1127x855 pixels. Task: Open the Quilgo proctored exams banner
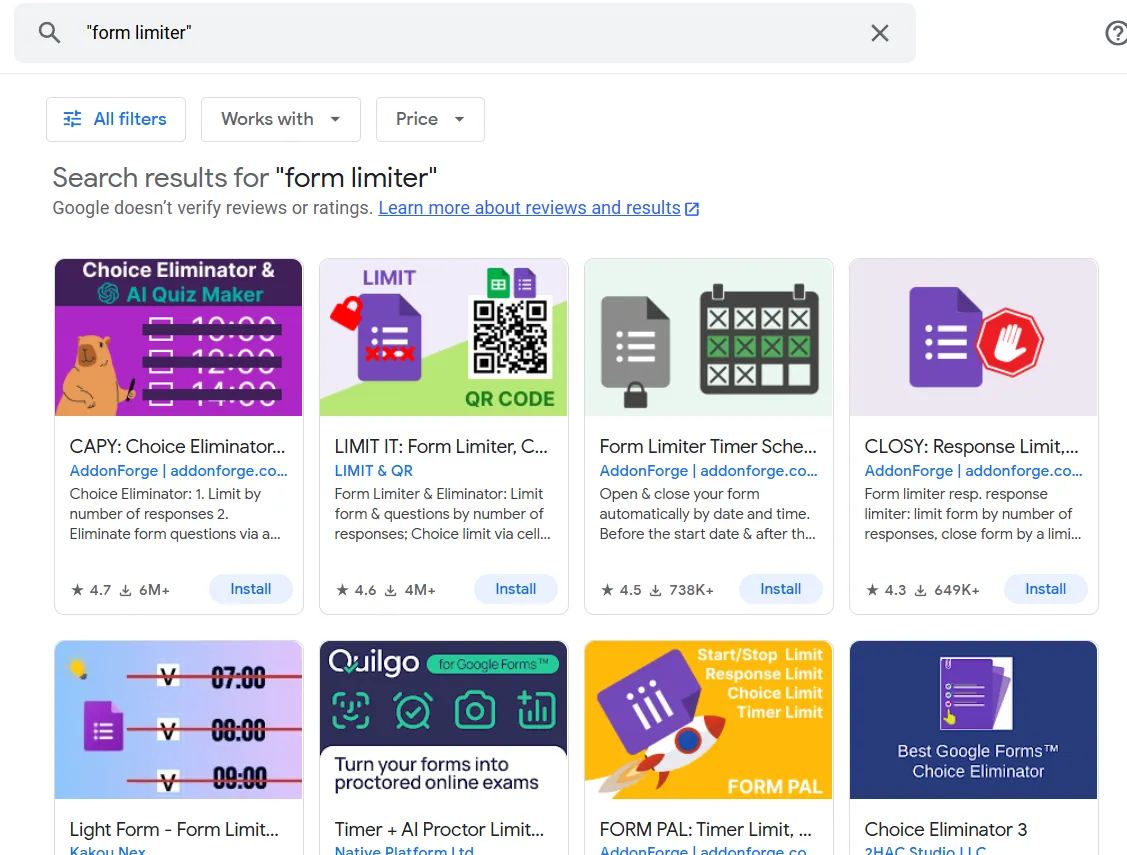(443, 719)
